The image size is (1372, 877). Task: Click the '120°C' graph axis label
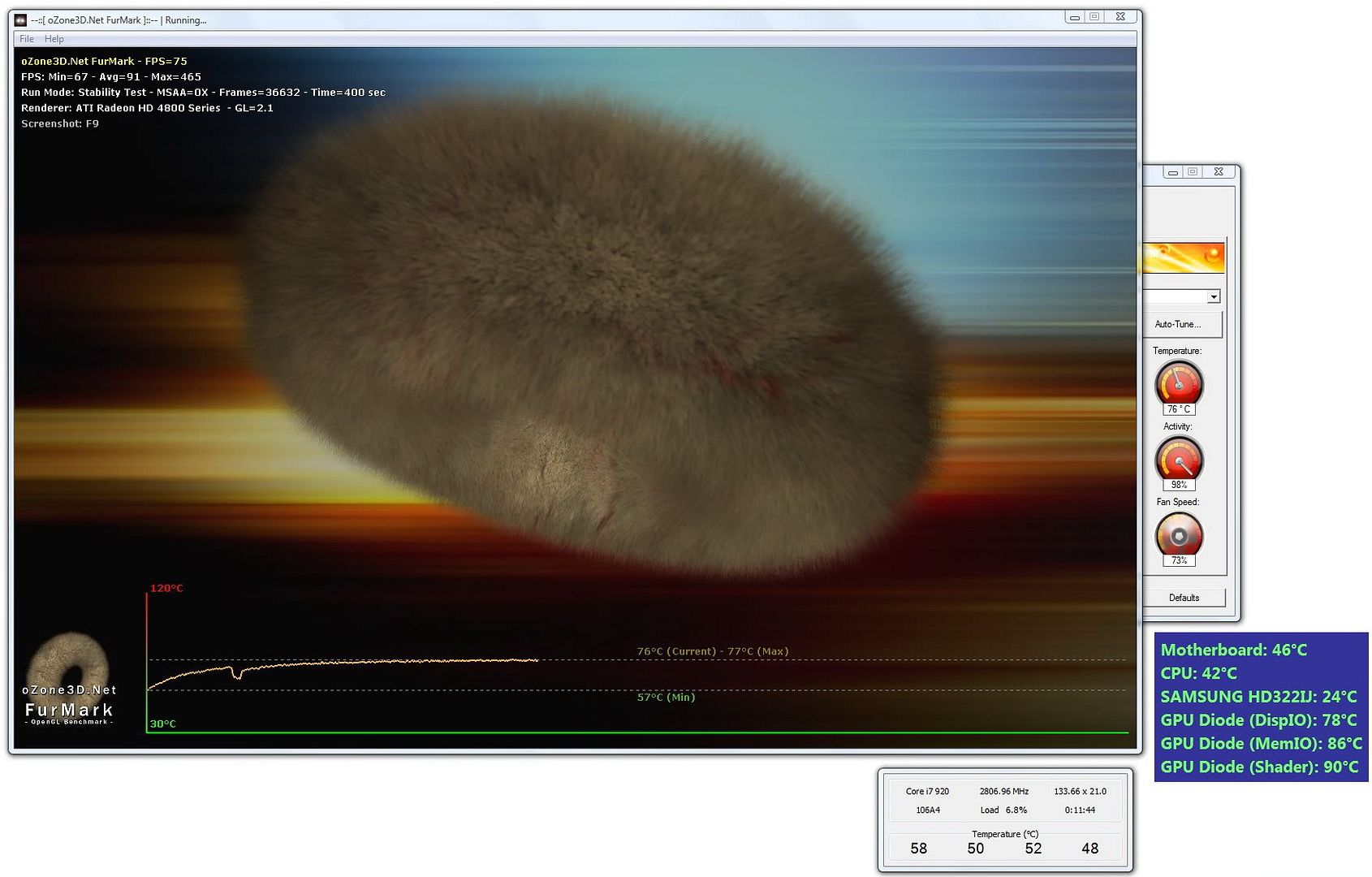point(166,588)
